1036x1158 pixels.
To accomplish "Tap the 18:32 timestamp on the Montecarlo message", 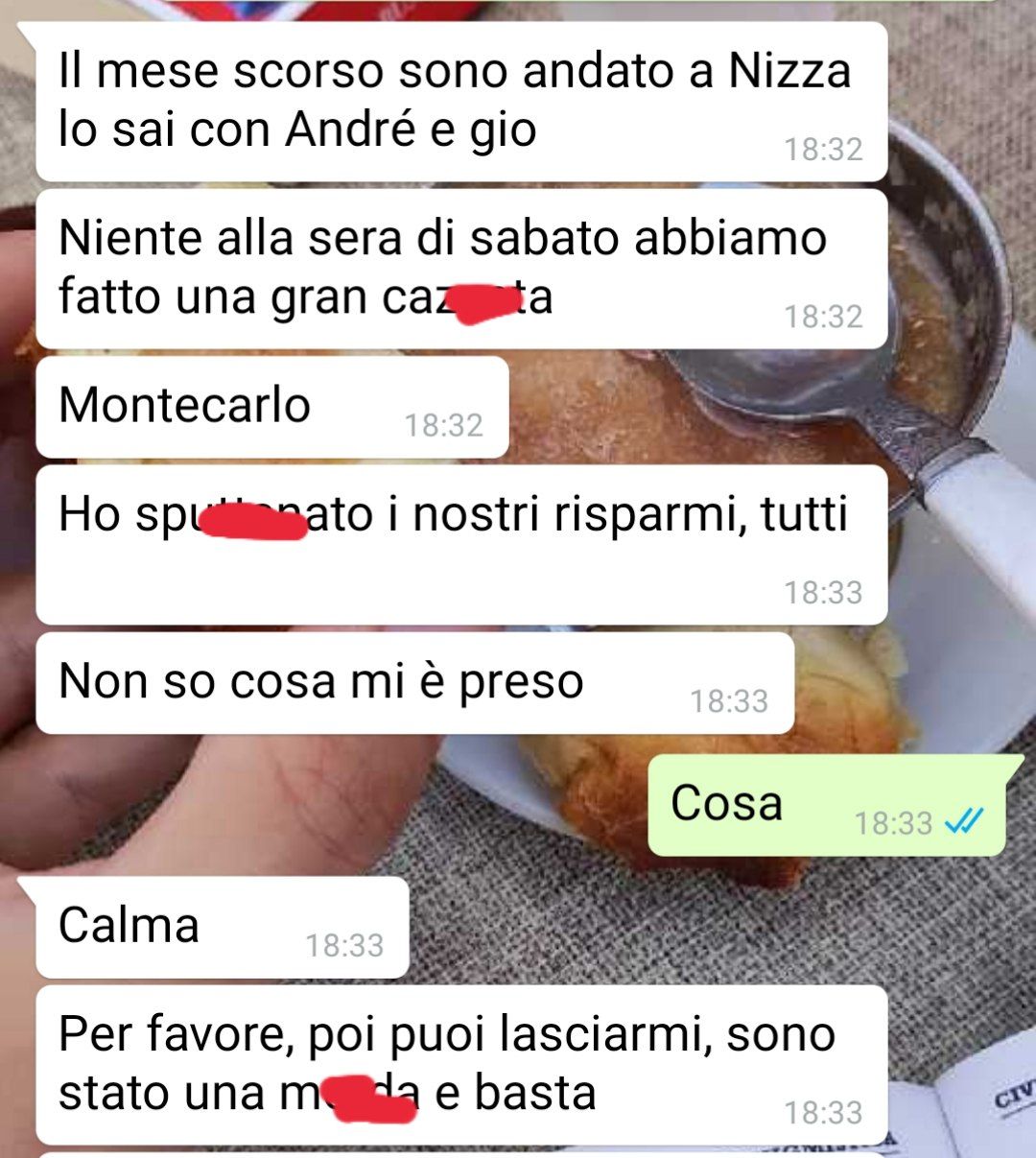I will (443, 425).
